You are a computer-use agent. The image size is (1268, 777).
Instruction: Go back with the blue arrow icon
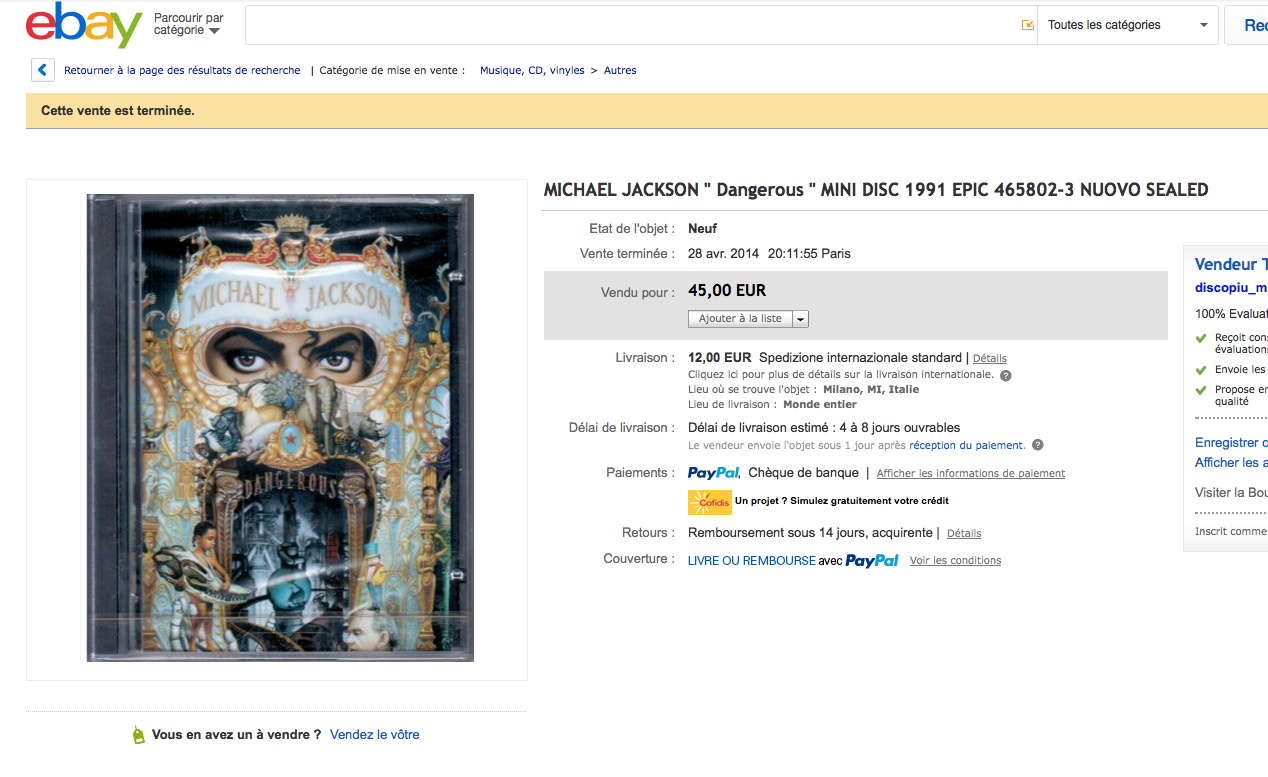click(42, 70)
